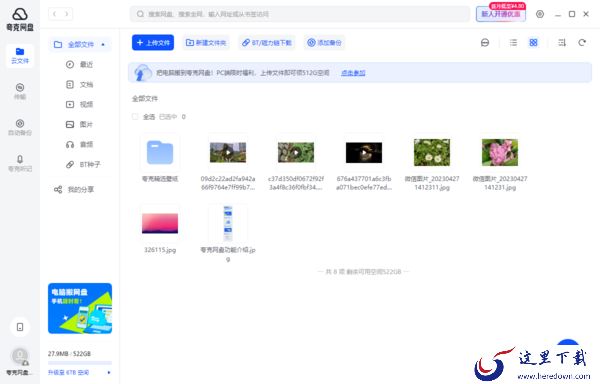The height and width of the screenshot is (384, 600).
Task: Open the 传输 transfer section in sidebar
Action: click(x=20, y=91)
